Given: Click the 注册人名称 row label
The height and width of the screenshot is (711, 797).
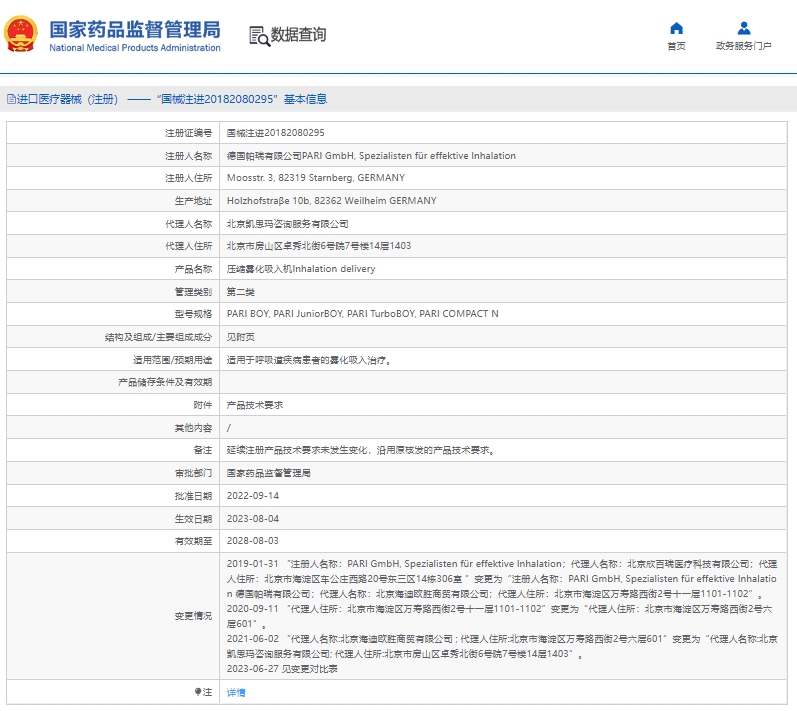Looking at the screenshot, I should point(189,156).
